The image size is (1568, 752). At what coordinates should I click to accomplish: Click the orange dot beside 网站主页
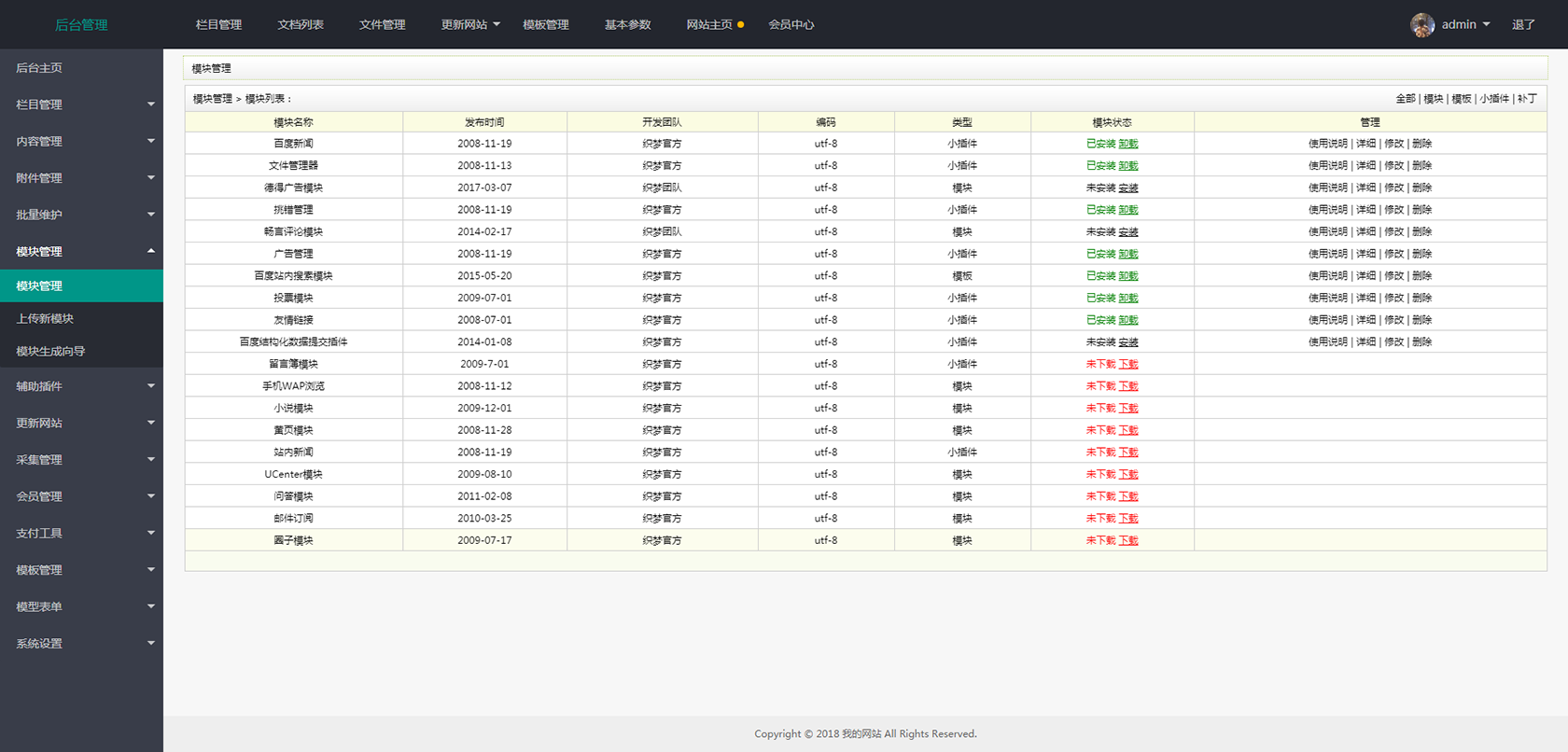(x=741, y=25)
